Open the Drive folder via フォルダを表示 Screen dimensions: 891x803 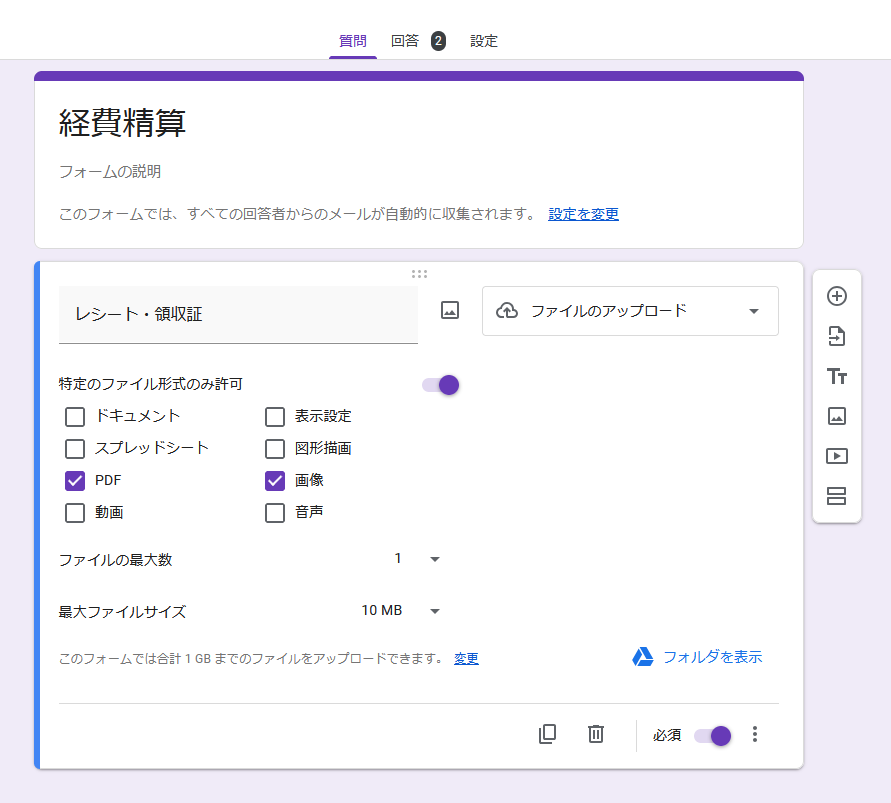pyautogui.click(x=711, y=657)
